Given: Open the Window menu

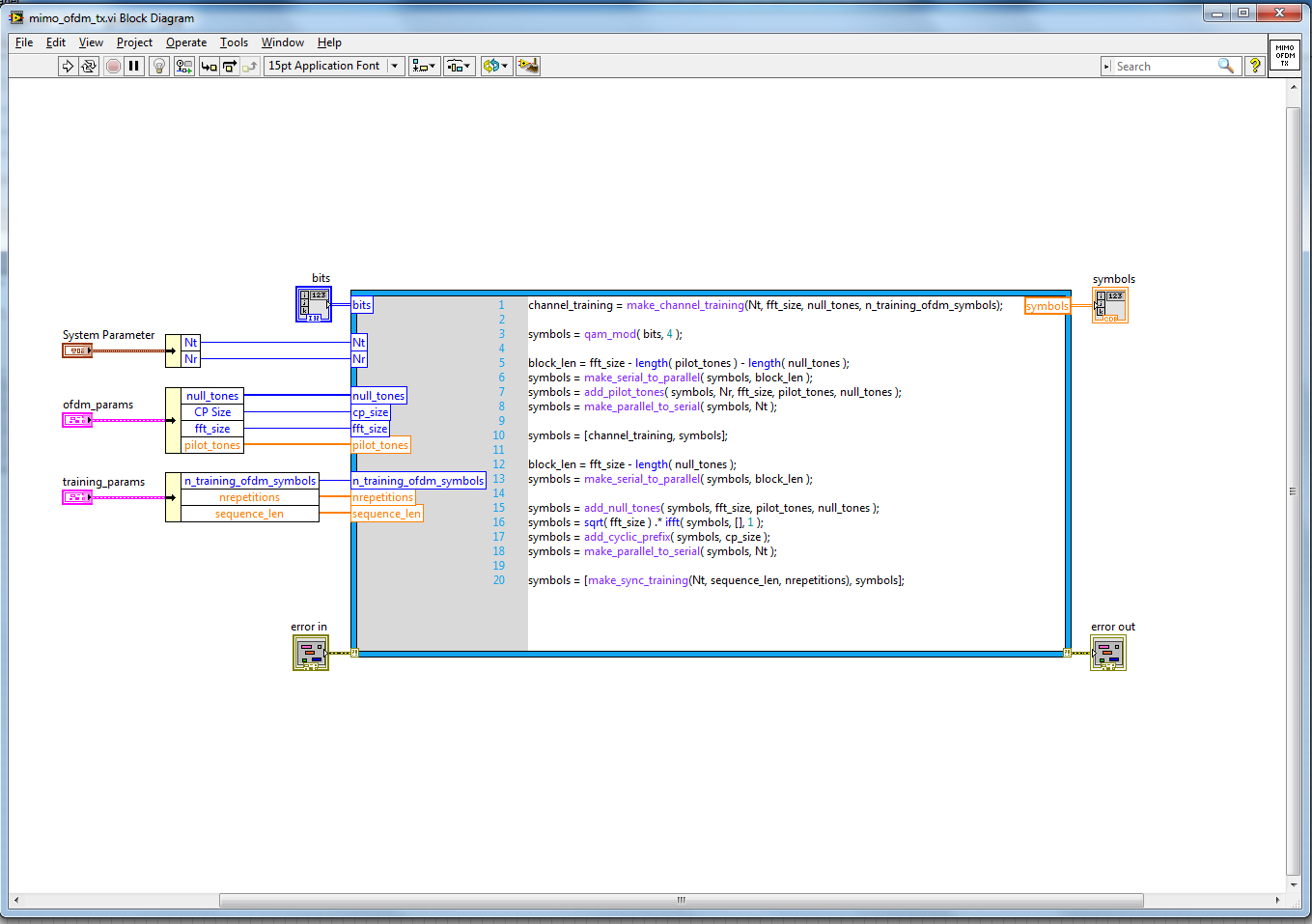Looking at the screenshot, I should tap(282, 42).
